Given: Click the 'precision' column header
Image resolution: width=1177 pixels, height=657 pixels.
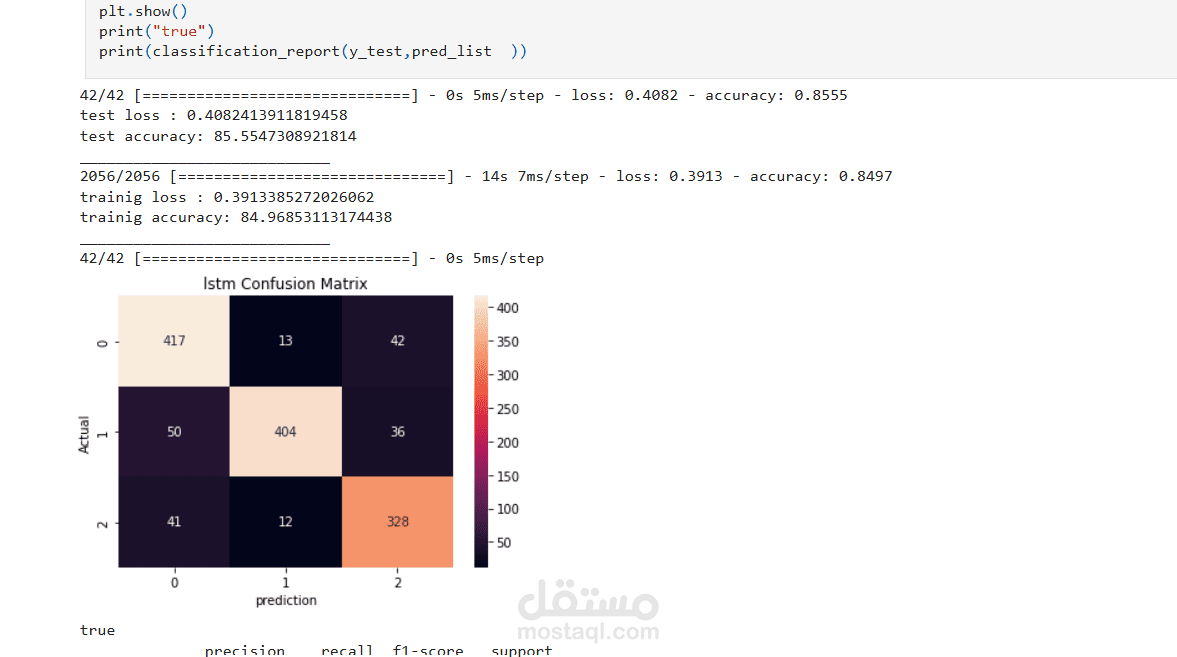Looking at the screenshot, I should click(245, 650).
